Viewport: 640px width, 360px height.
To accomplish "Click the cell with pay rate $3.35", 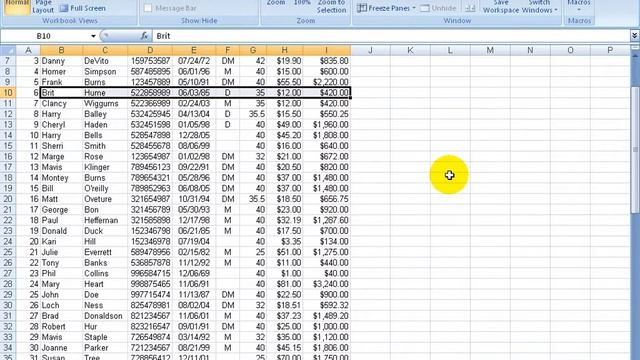I will tap(285, 241).
